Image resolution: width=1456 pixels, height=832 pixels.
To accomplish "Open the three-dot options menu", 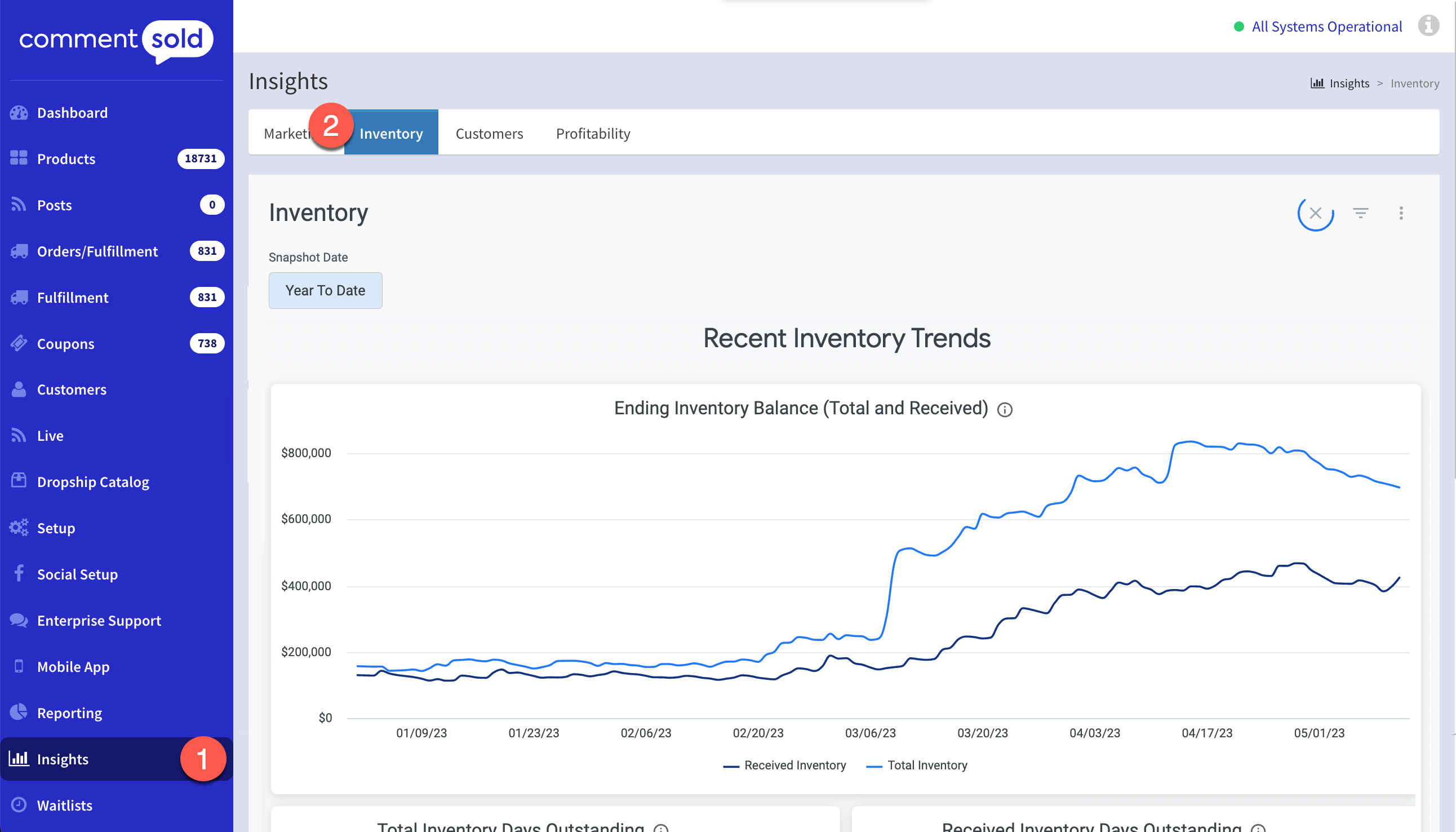I will [x=1401, y=213].
